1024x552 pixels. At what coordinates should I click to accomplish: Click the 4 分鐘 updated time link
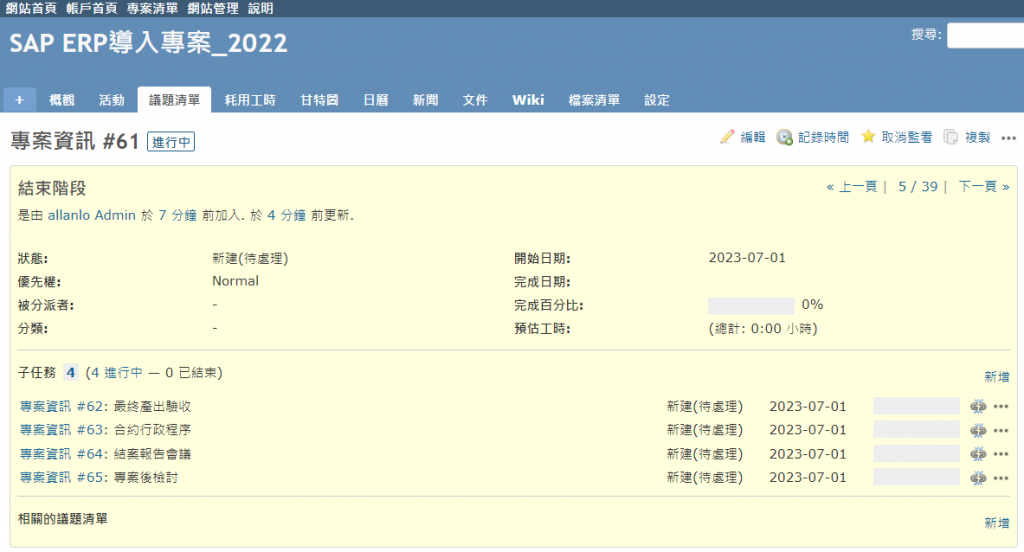tap(286, 216)
